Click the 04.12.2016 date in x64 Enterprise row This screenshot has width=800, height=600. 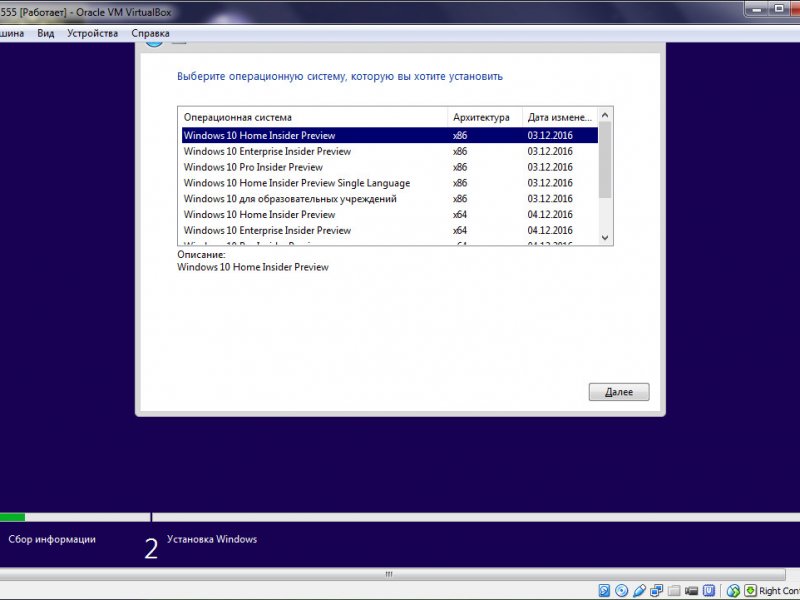pos(550,230)
